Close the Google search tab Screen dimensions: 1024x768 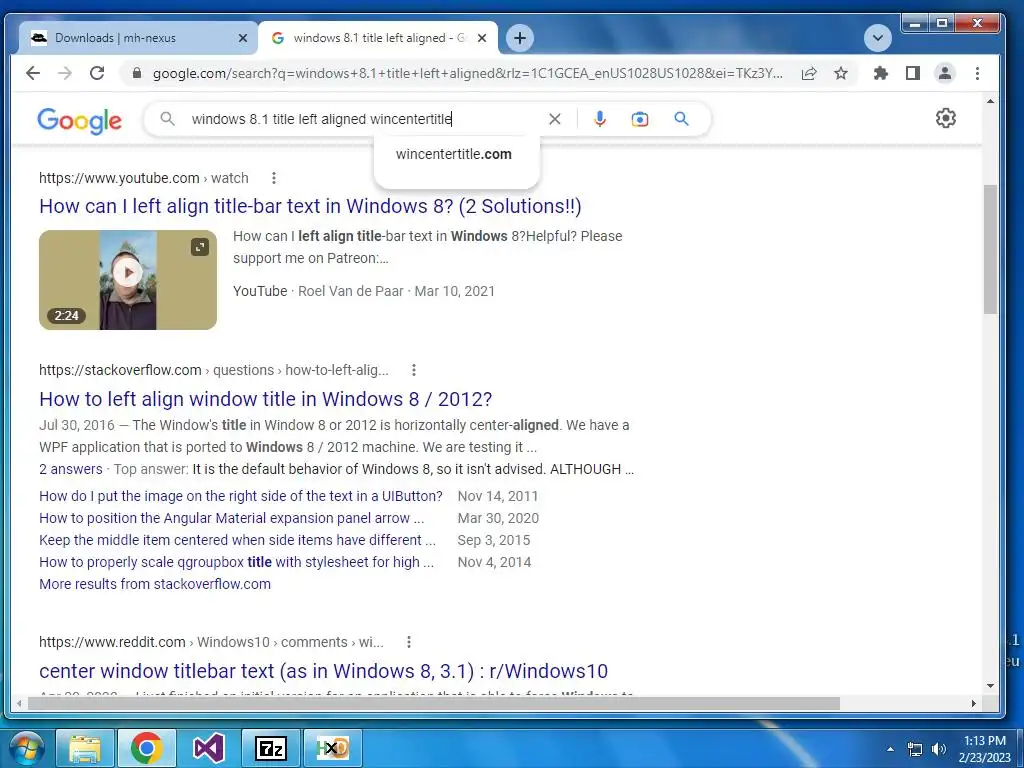(482, 39)
